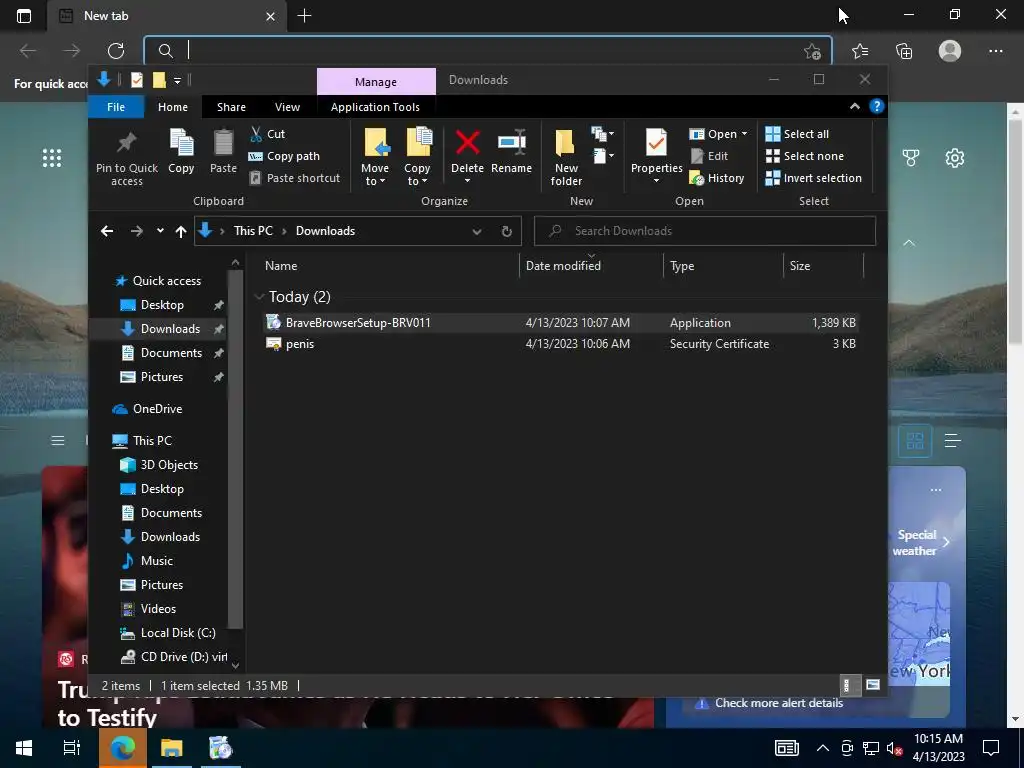1024x768 pixels.
Task: Open New item dropdown in ribbon
Action: [603, 134]
